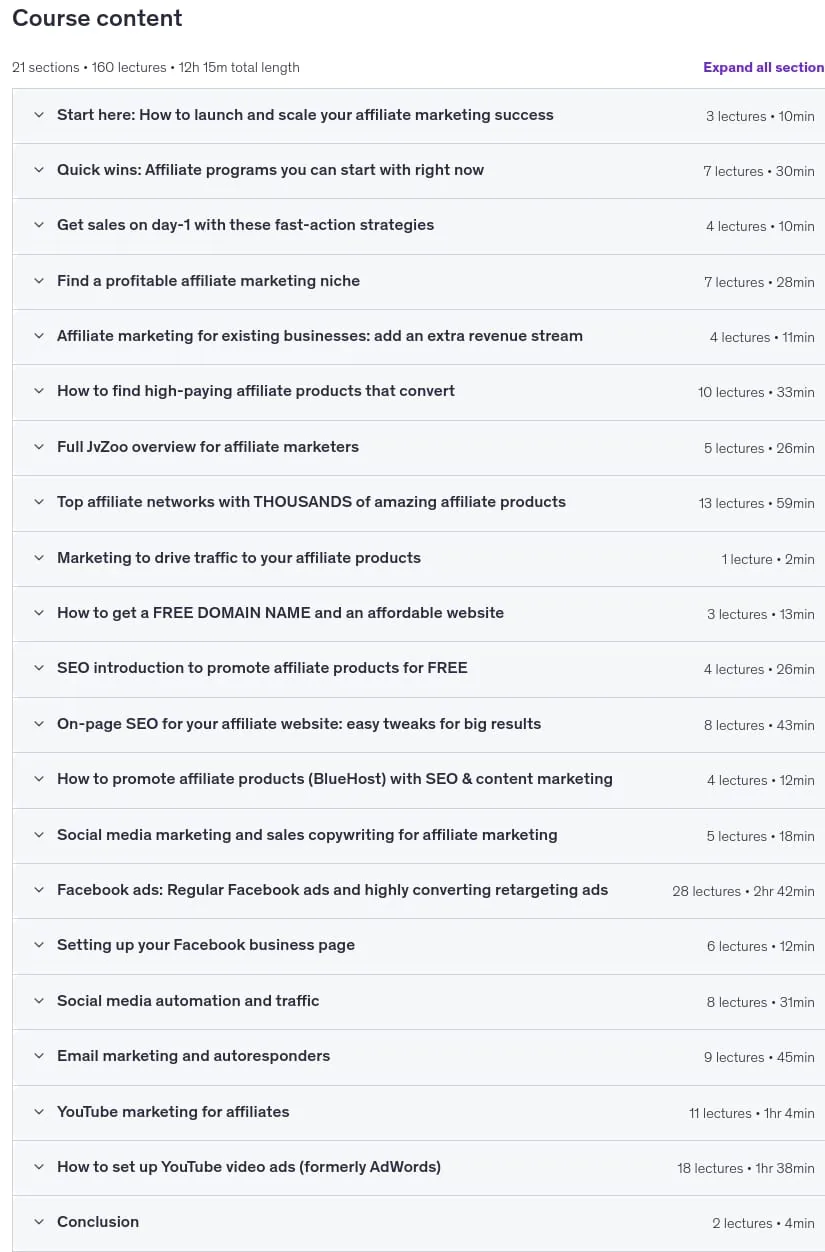This screenshot has height=1252, width=825.
Task: Expand the 'Facebook ads' section with 28 lectures
Action: coord(419,890)
